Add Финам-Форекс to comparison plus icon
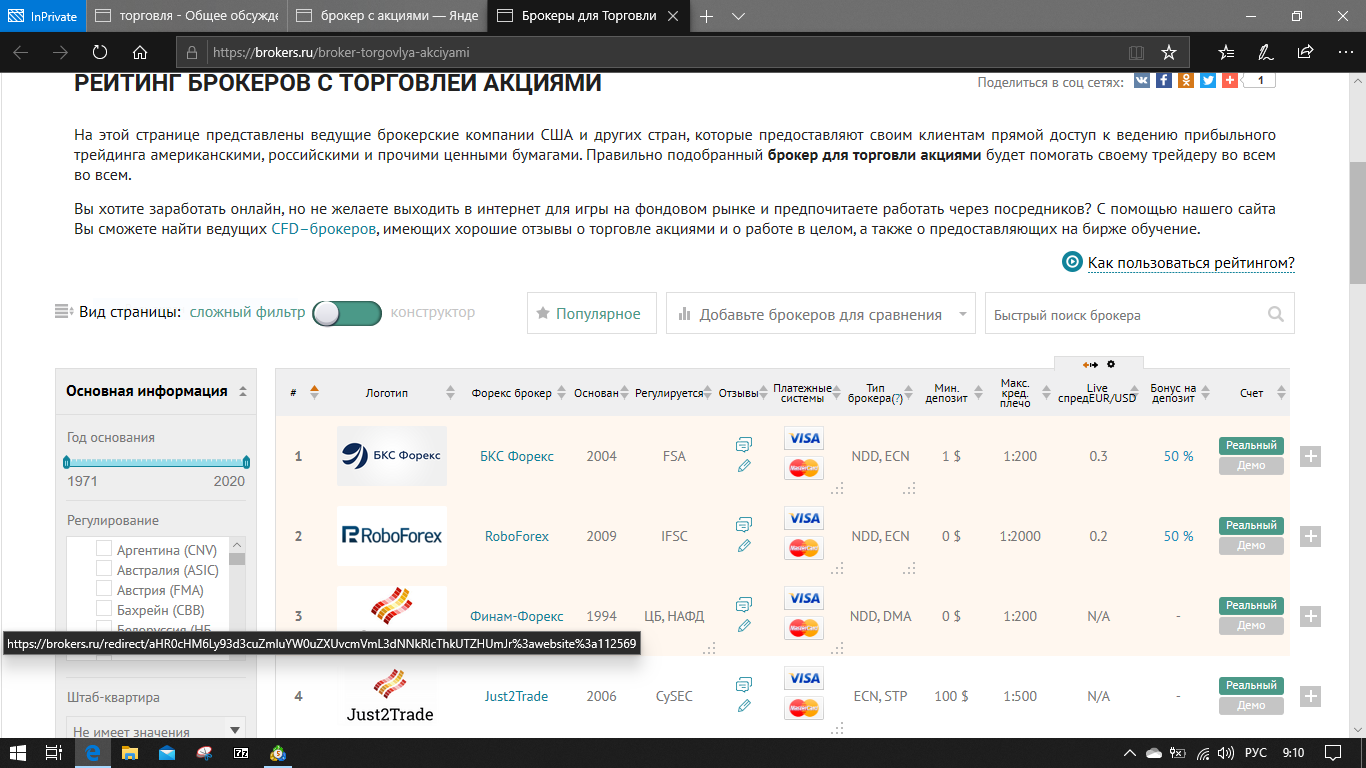 1311,616
